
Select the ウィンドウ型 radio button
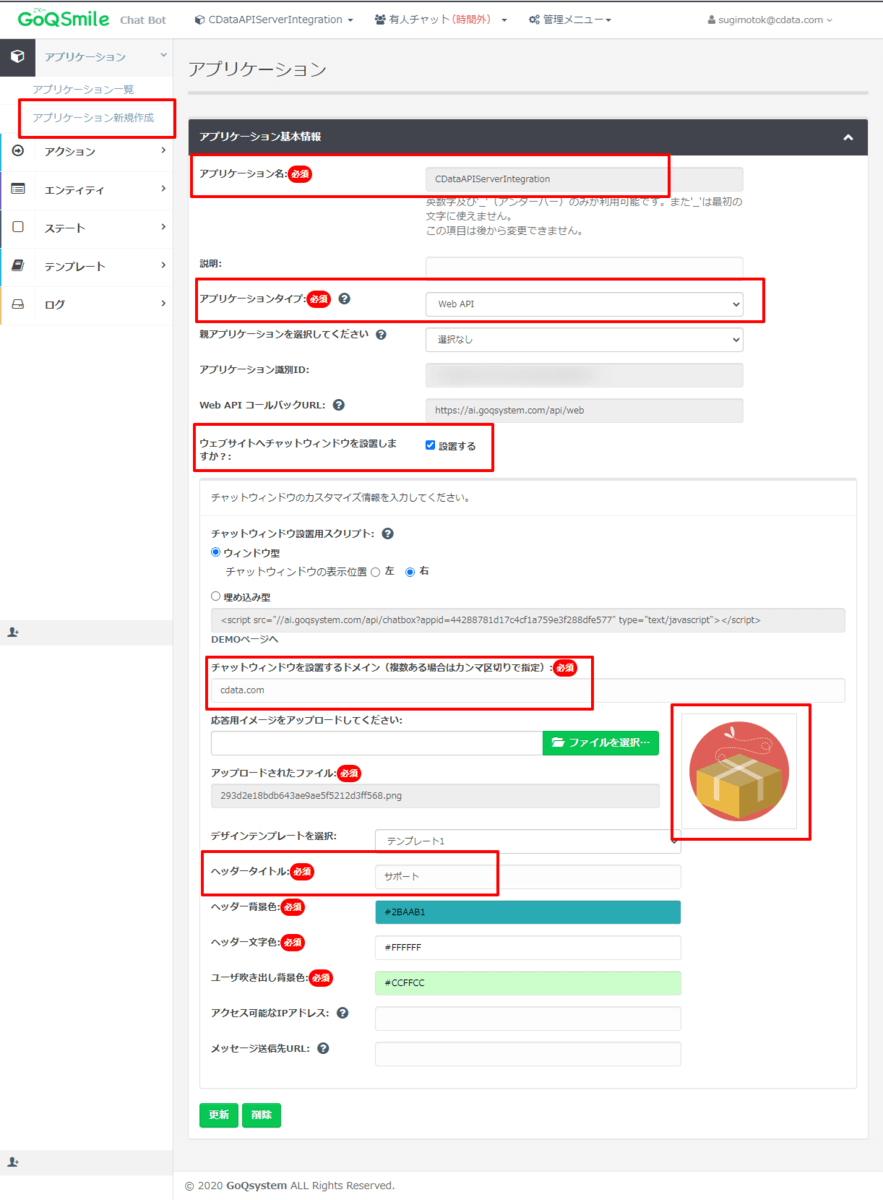point(216,552)
